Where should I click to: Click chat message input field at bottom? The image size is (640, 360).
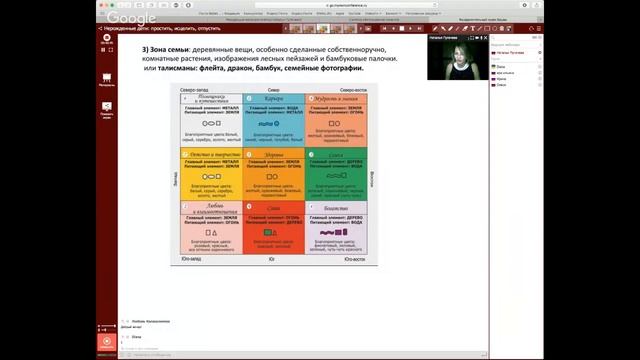[302, 355]
